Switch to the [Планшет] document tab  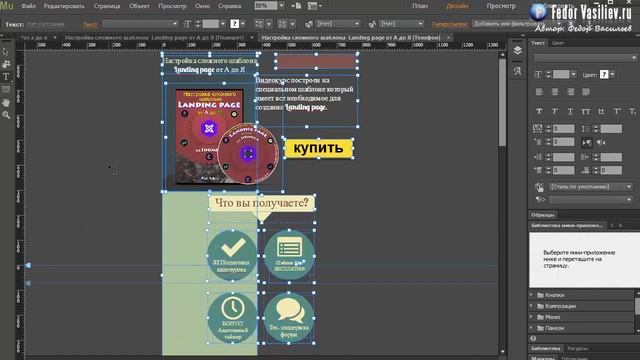(x=154, y=38)
